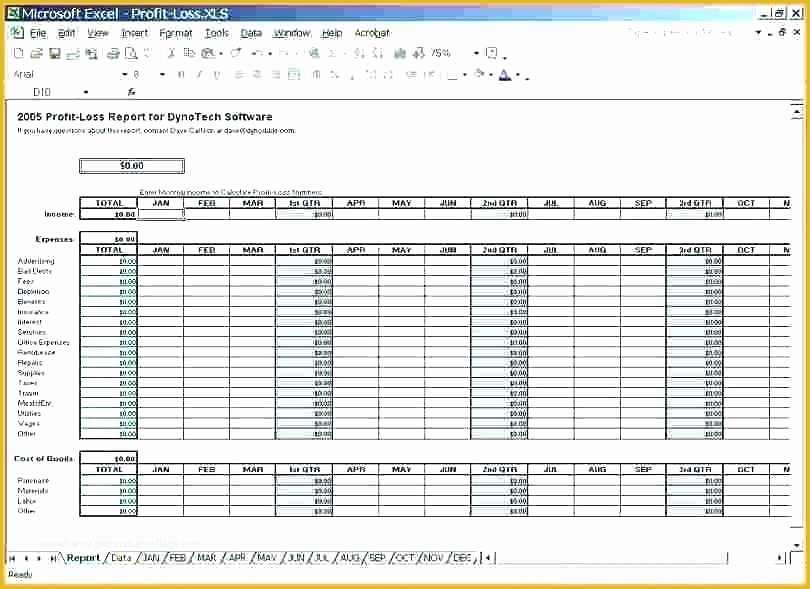Image resolution: width=810 pixels, height=589 pixels.
Task: Jump to first sheet tab arrow
Action: (13, 559)
